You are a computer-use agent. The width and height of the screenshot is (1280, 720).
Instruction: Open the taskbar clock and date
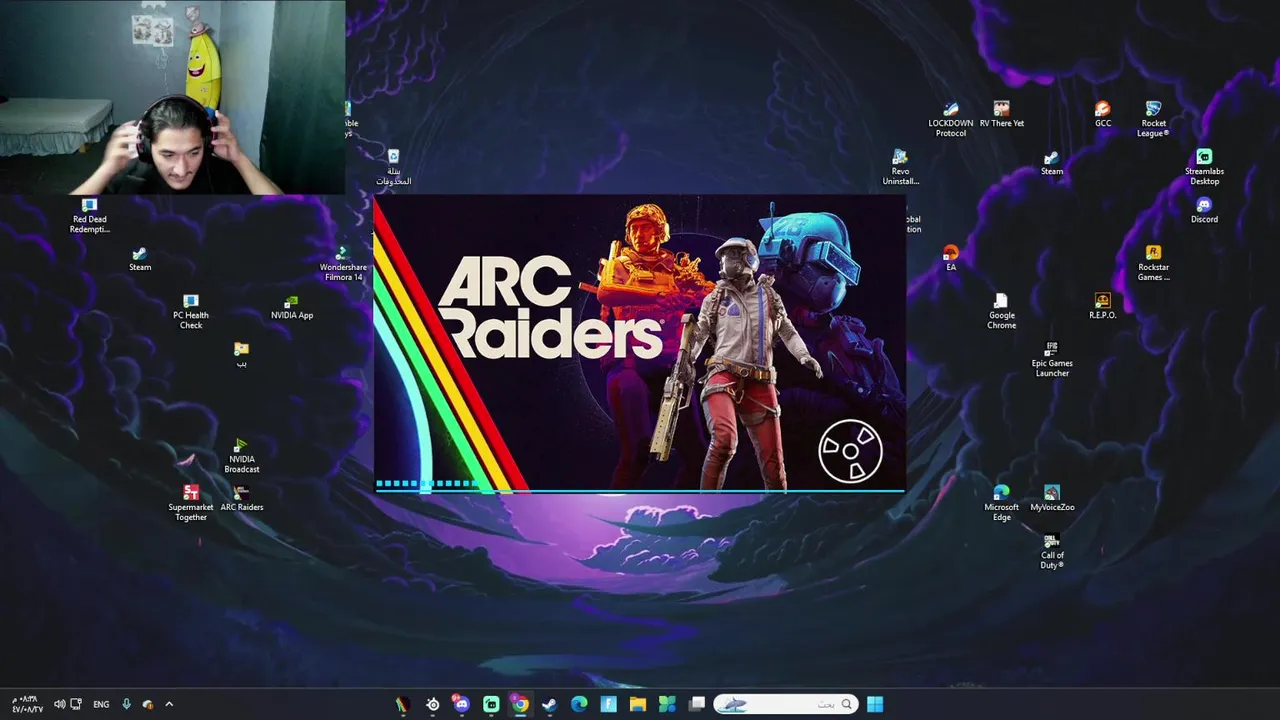point(27,704)
